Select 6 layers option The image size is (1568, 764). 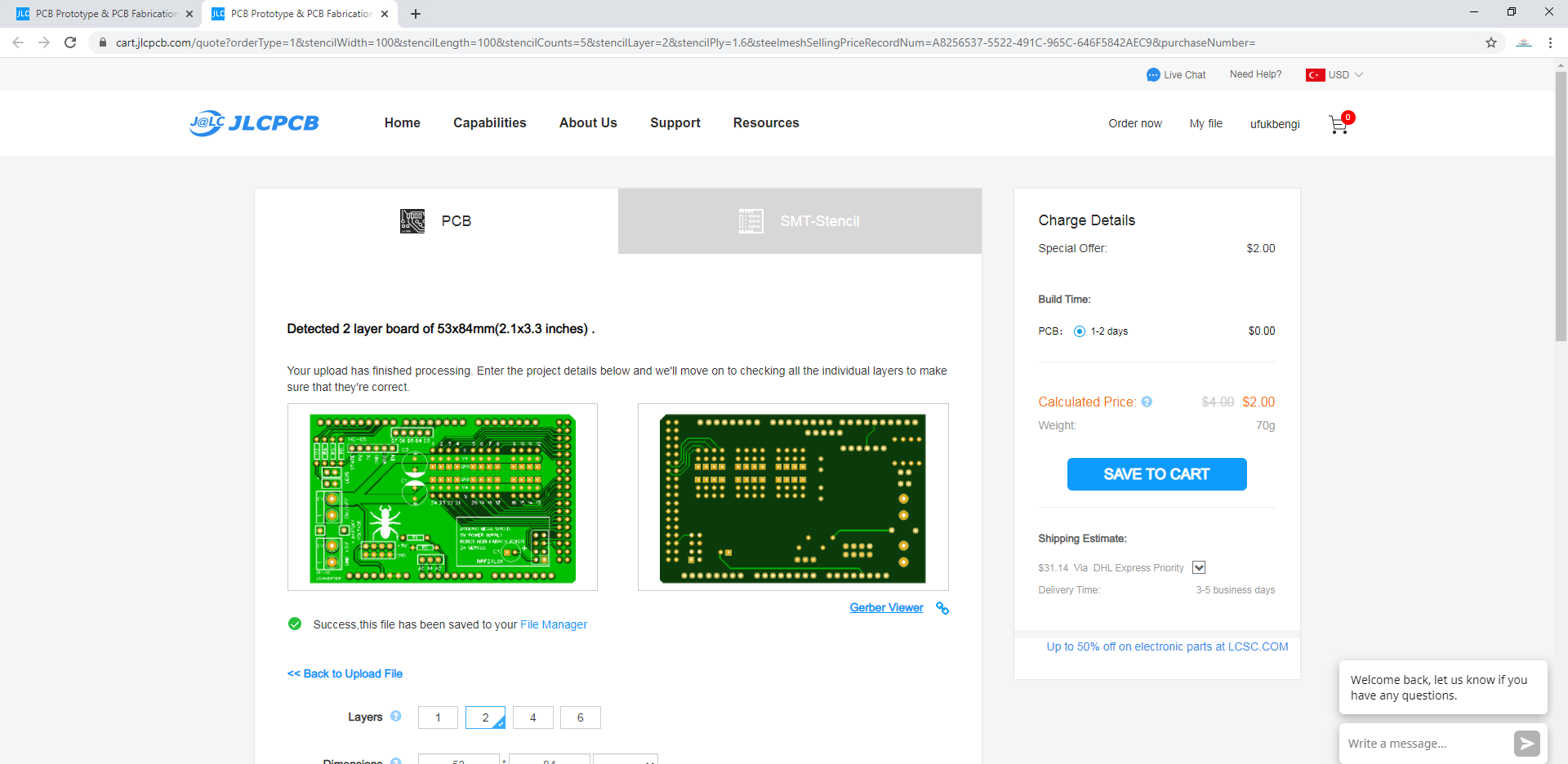580,717
